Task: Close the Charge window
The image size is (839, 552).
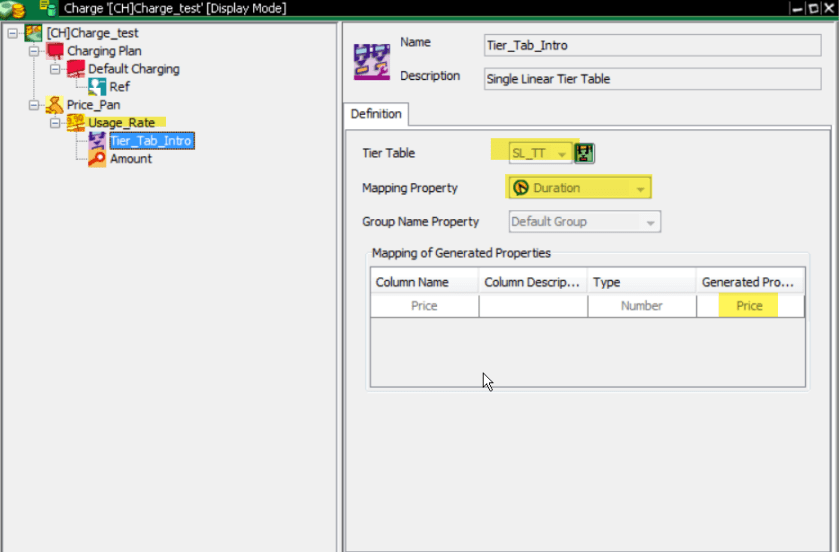Action: pos(829,9)
